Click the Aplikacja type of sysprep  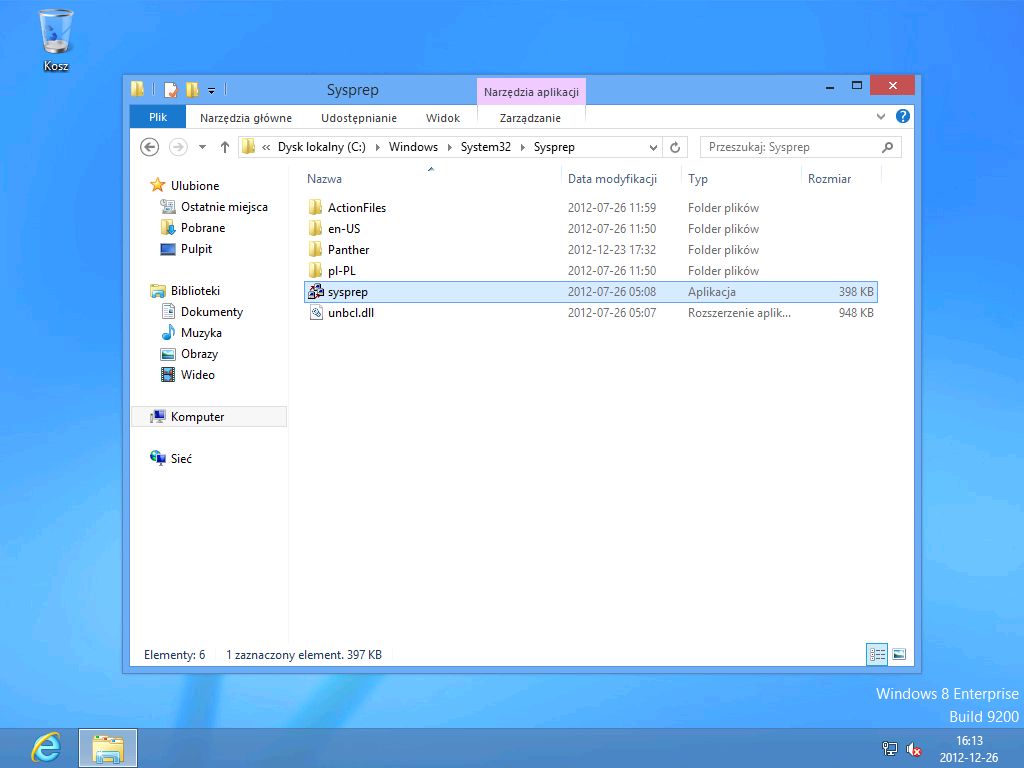point(711,292)
